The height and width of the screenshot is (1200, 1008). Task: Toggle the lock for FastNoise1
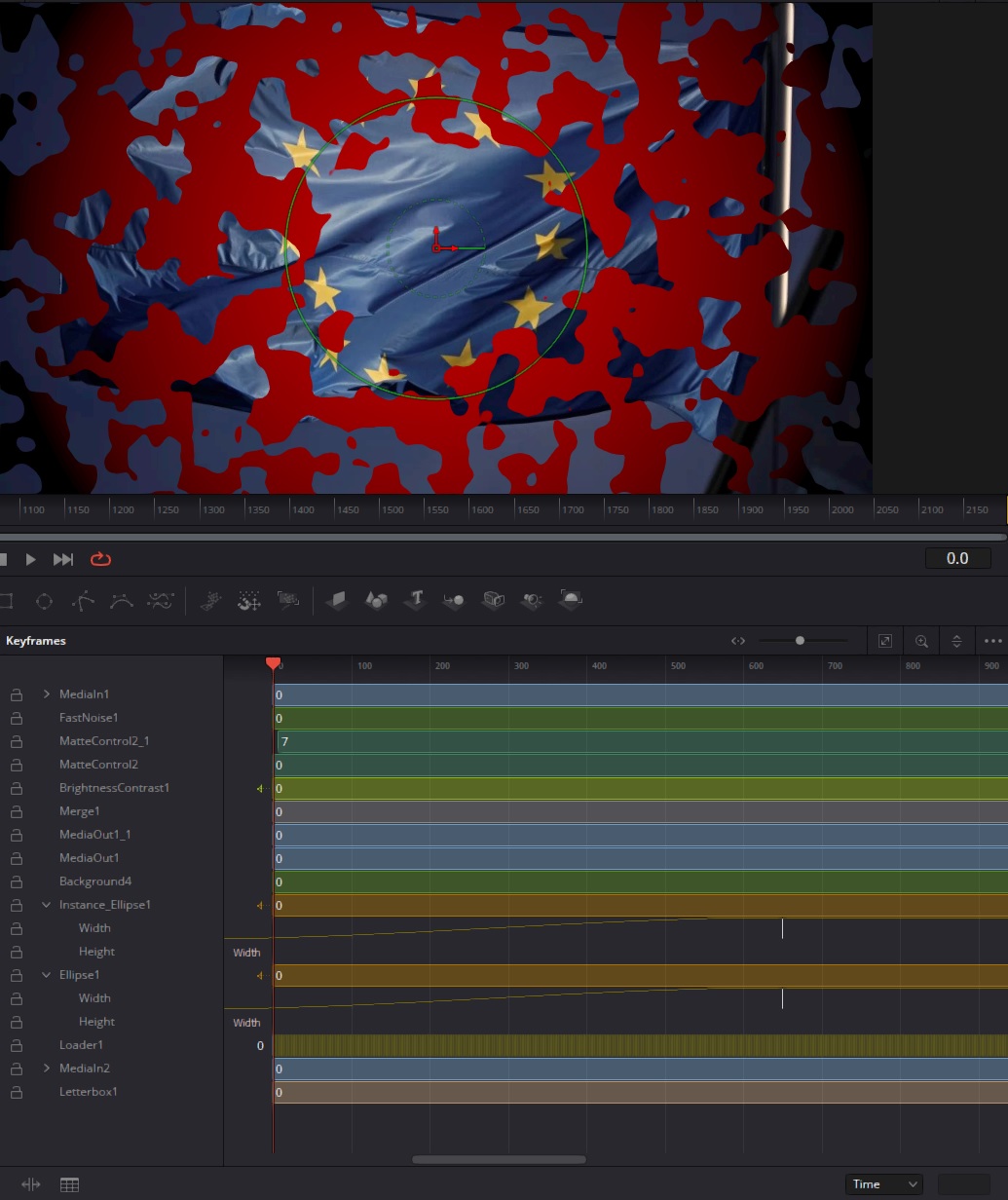(17, 718)
